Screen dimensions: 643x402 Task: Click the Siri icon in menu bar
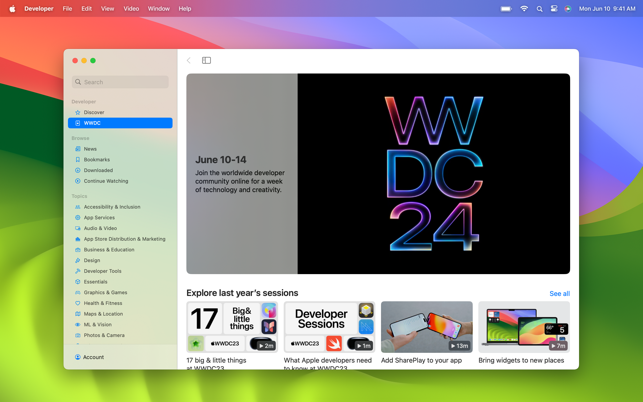[568, 9]
